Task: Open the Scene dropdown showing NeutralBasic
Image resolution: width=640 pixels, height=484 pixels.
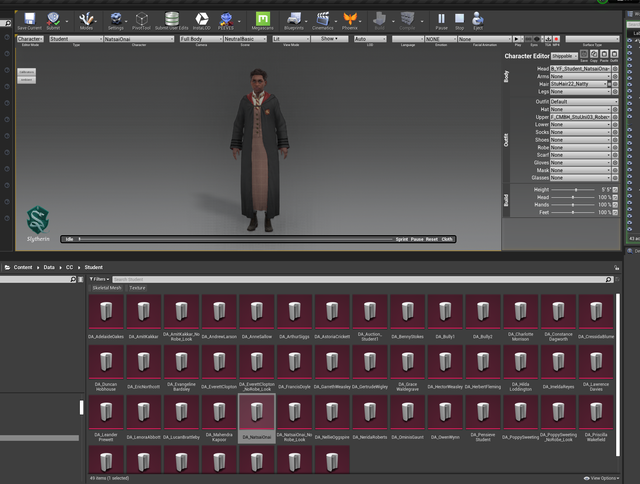Action: click(245, 39)
